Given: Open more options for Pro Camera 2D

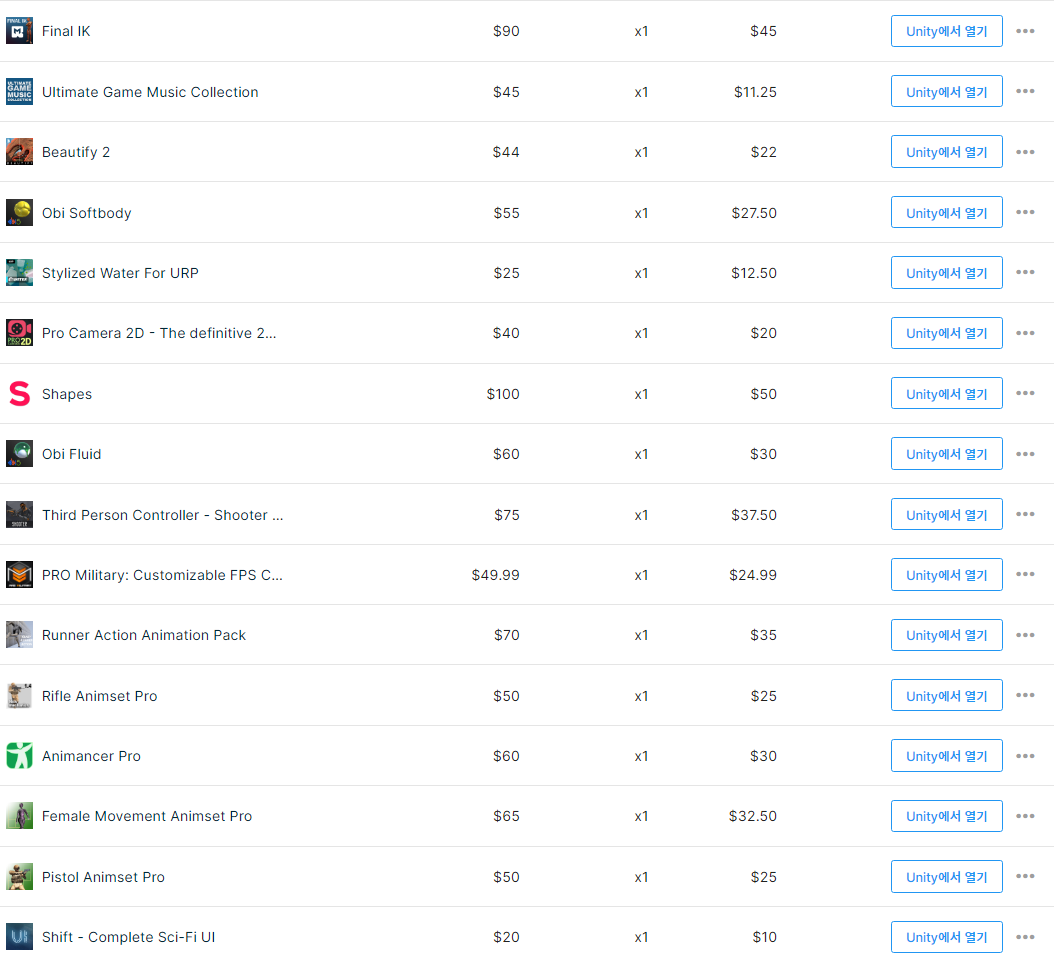Looking at the screenshot, I should click(x=1025, y=333).
